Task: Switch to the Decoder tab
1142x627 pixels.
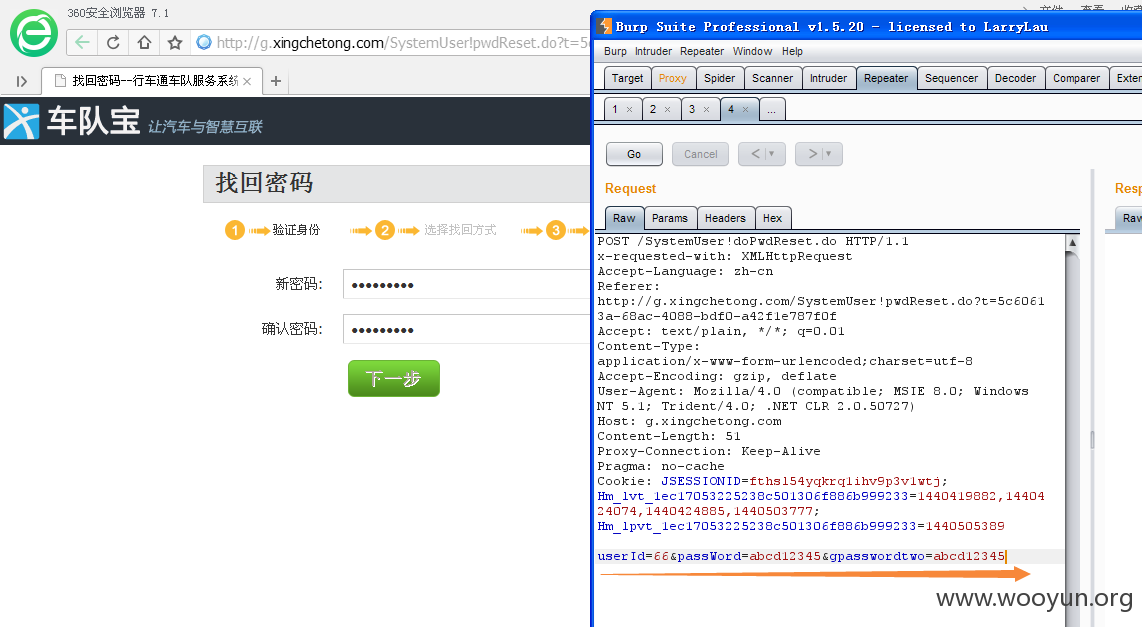Action: (x=1015, y=78)
